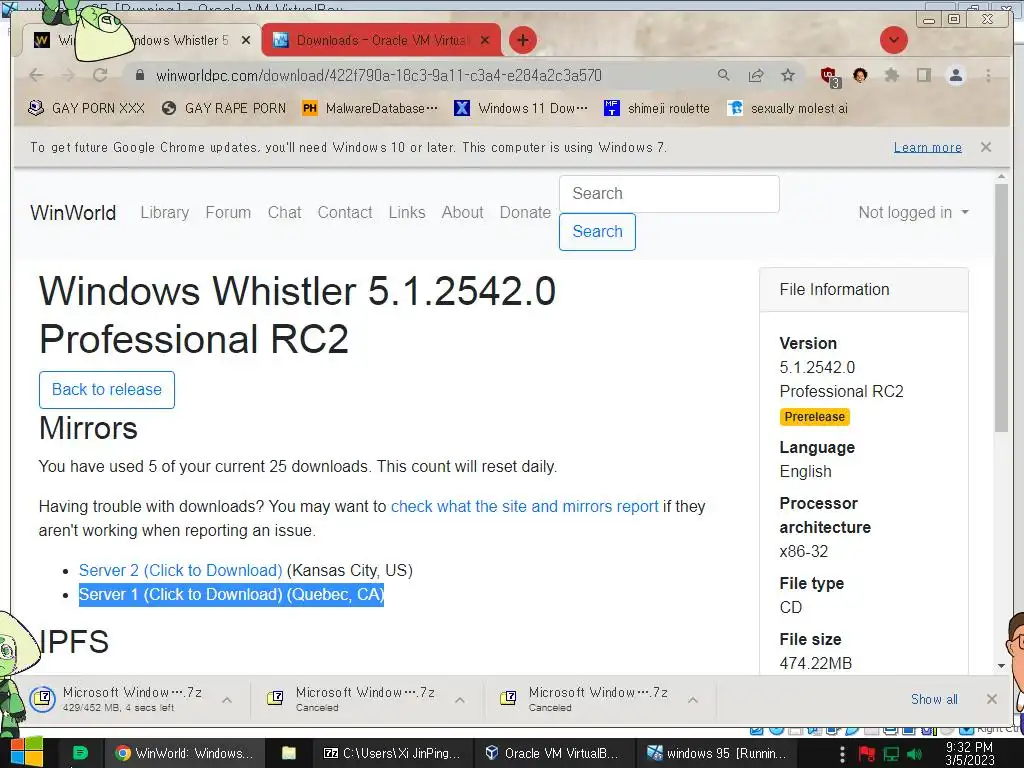
Task: Open the Windows 11 Dow… bookmark
Action: 521,108
